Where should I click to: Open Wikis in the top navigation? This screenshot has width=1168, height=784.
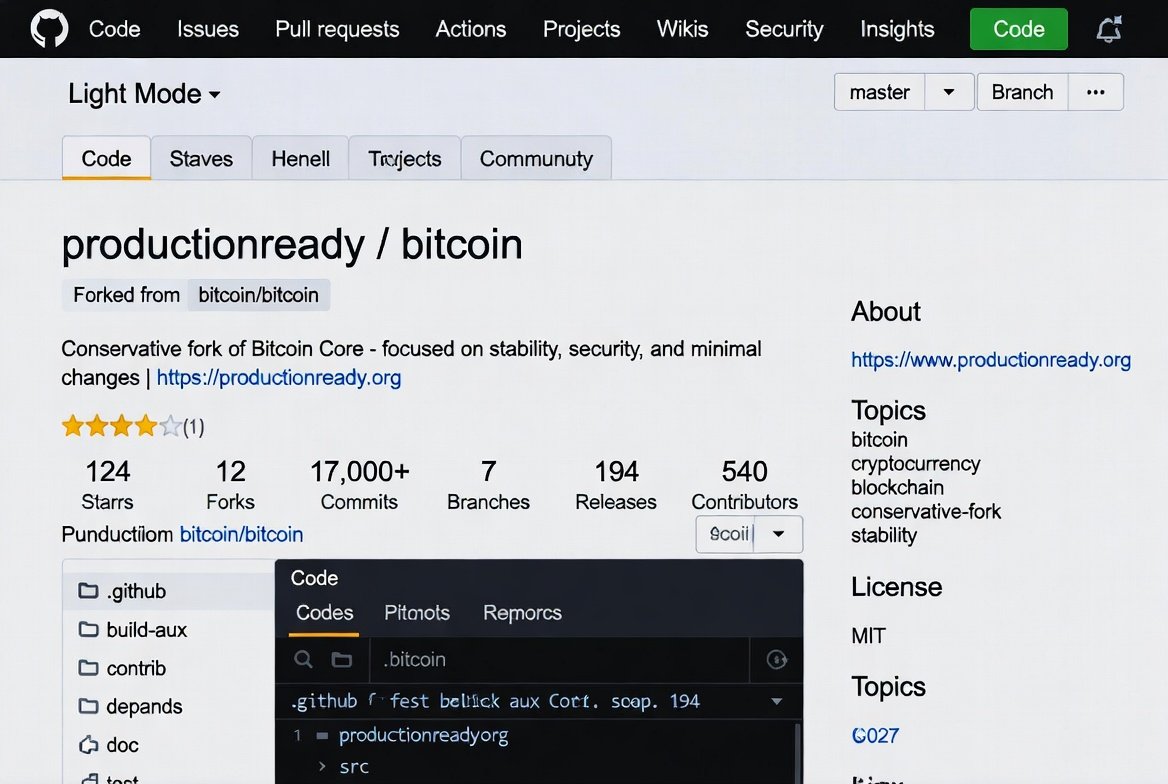682,29
